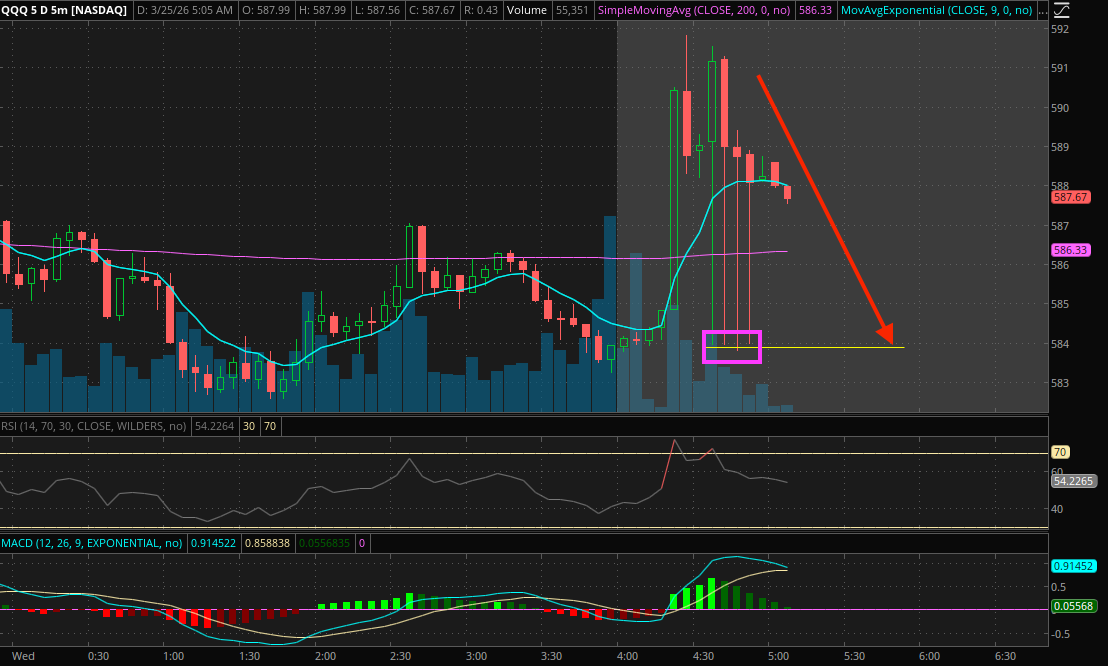Click the 6:30 time axis label

coord(1006,656)
